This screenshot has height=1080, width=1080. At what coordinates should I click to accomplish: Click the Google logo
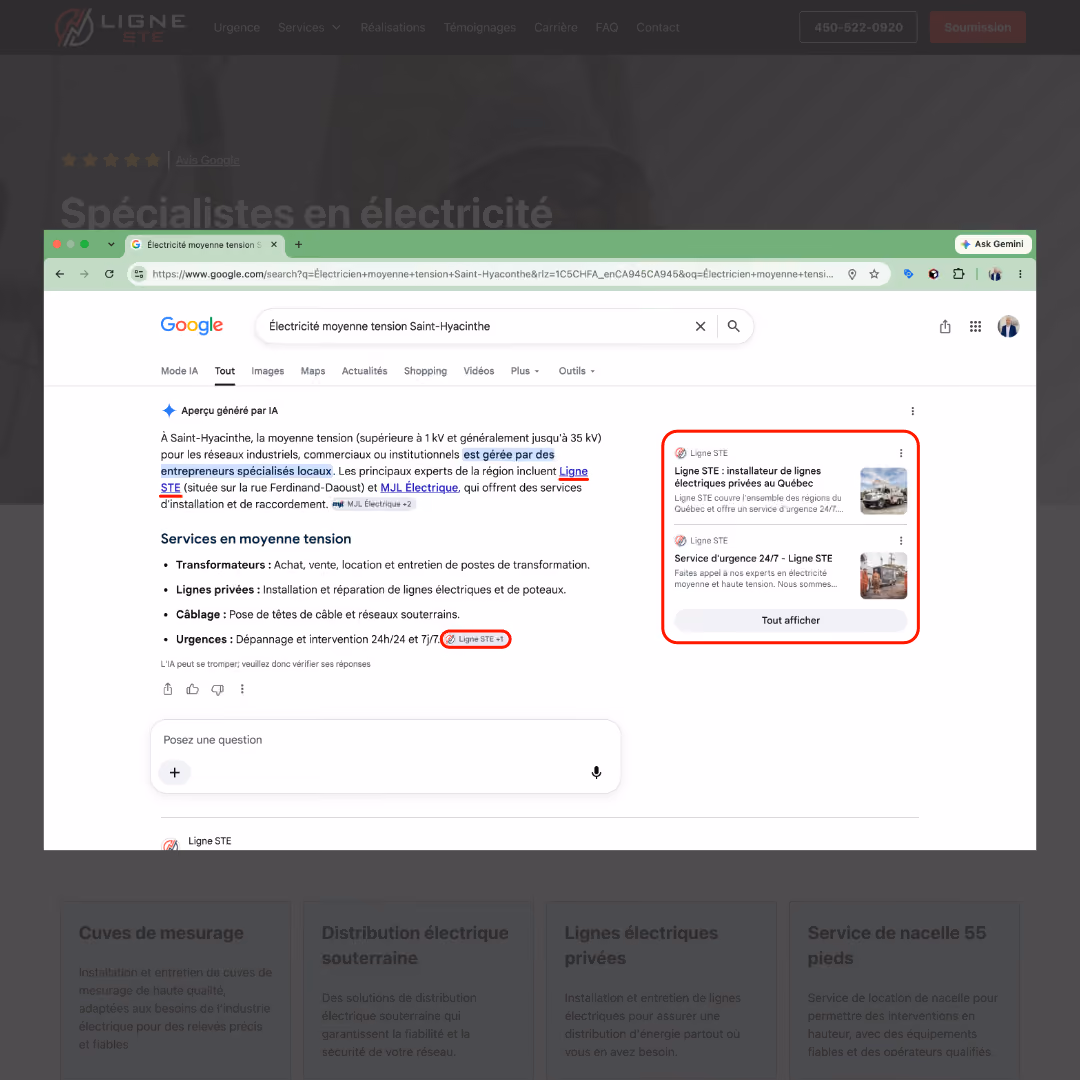pyautogui.click(x=191, y=325)
